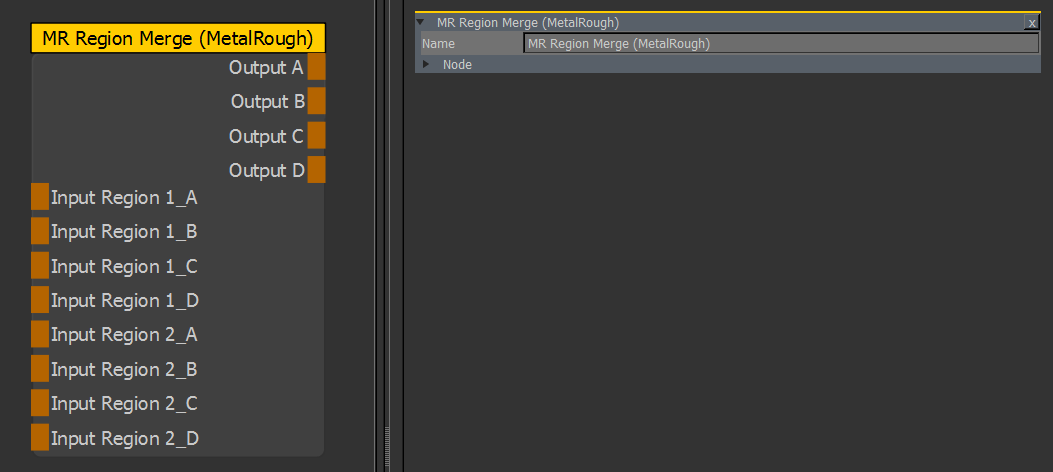
Task: Select the MR Region Merge node title bar
Action: coord(178,38)
